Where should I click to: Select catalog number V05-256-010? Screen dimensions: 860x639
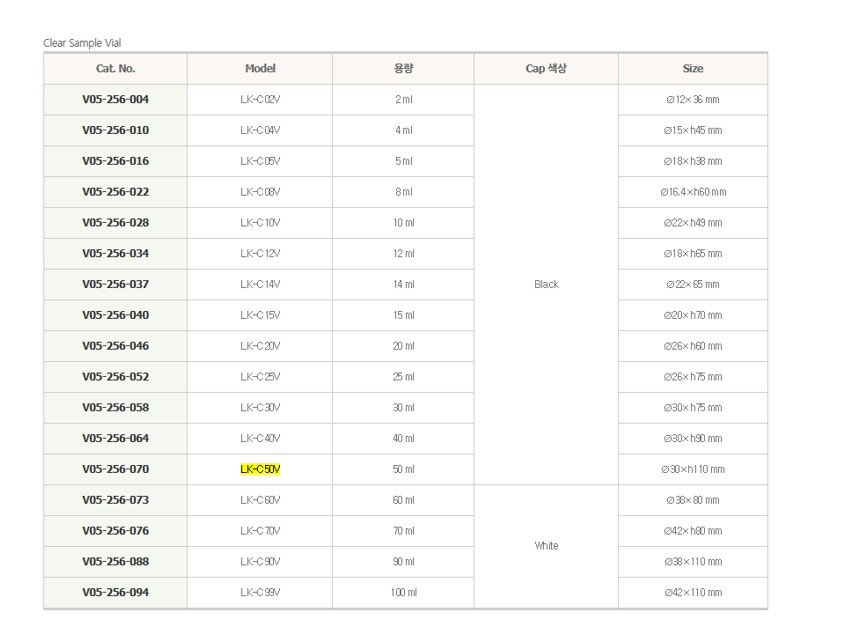click(115, 130)
